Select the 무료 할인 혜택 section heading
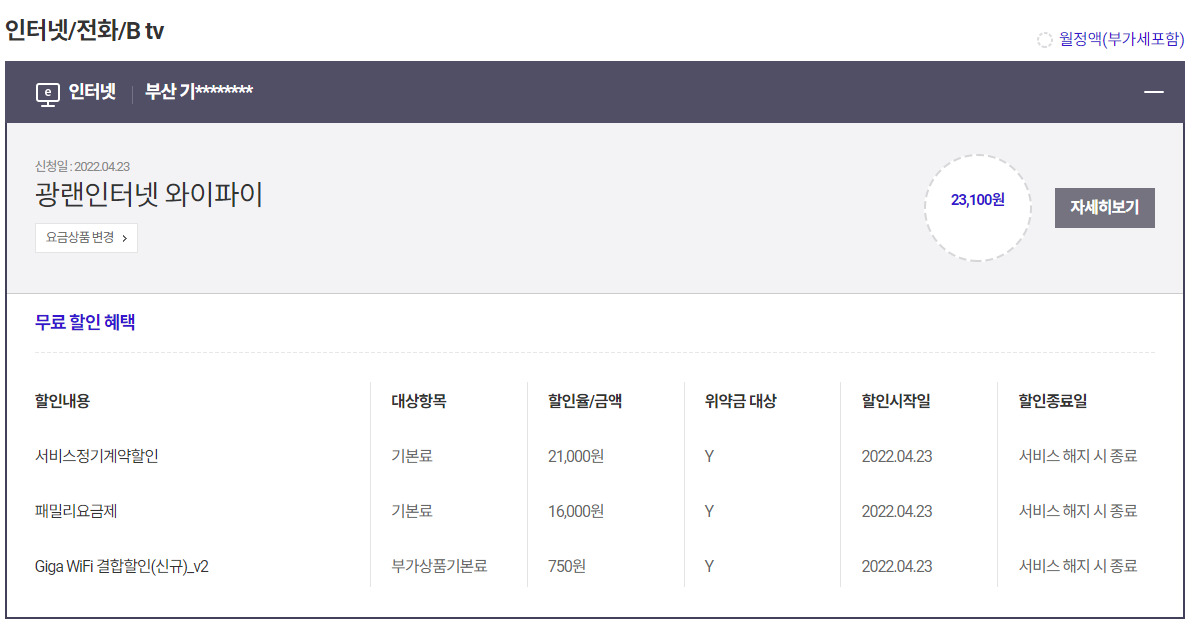 tap(85, 322)
